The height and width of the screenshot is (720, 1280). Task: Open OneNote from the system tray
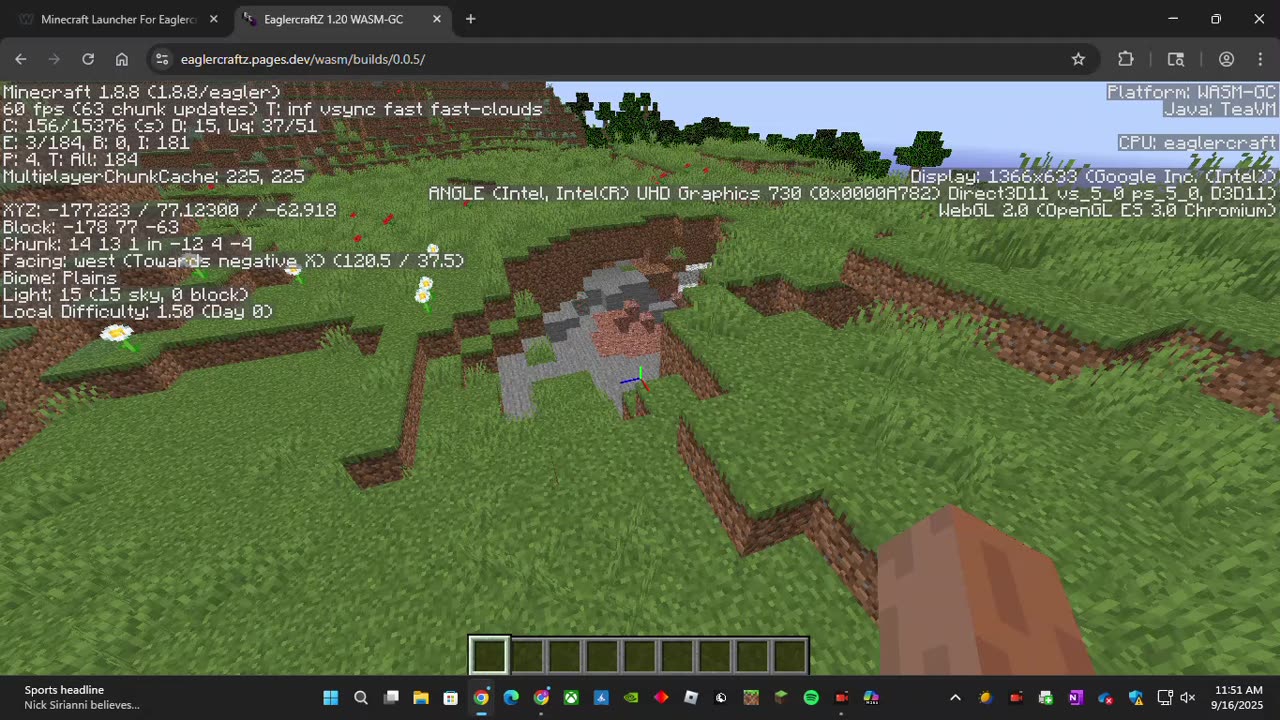1076,697
